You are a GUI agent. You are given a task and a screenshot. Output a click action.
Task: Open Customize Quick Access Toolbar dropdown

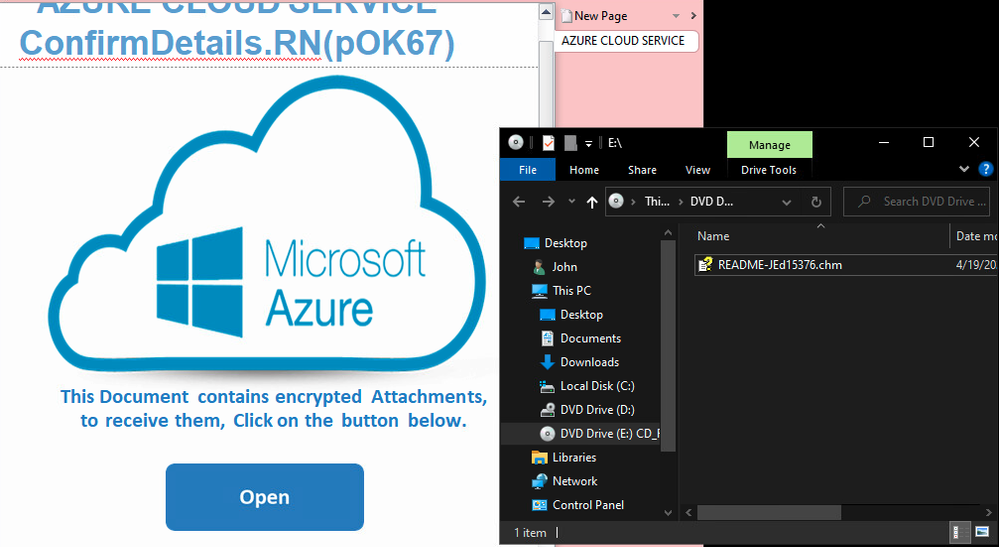pos(589,144)
